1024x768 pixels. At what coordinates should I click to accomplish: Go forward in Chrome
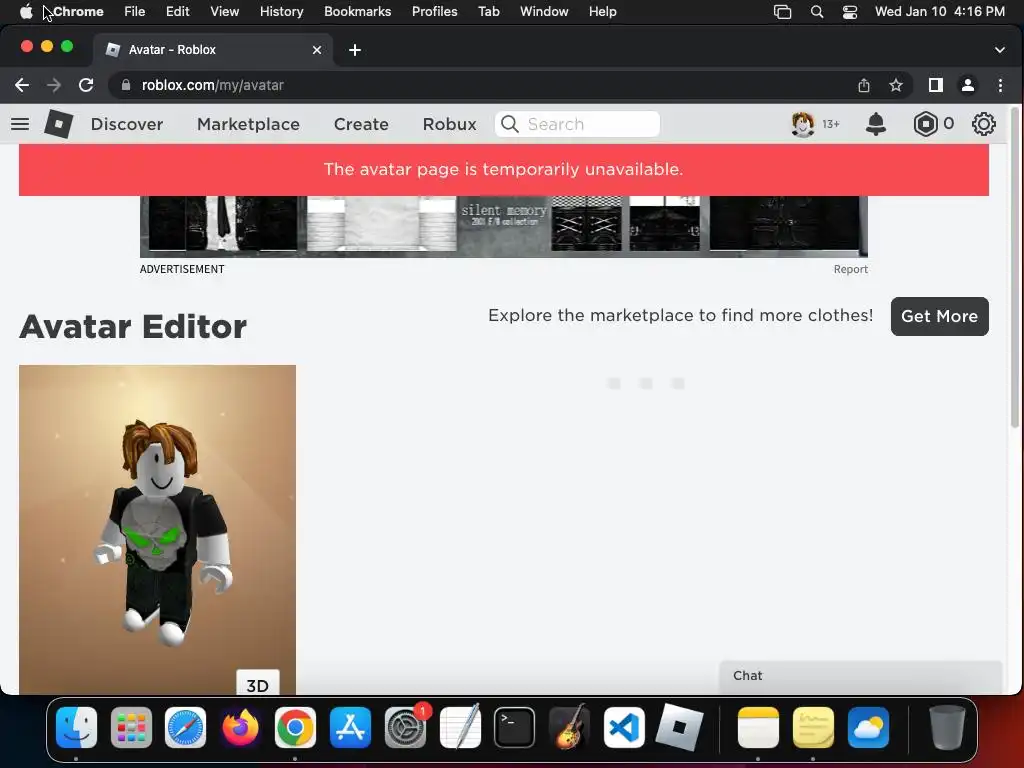(54, 85)
